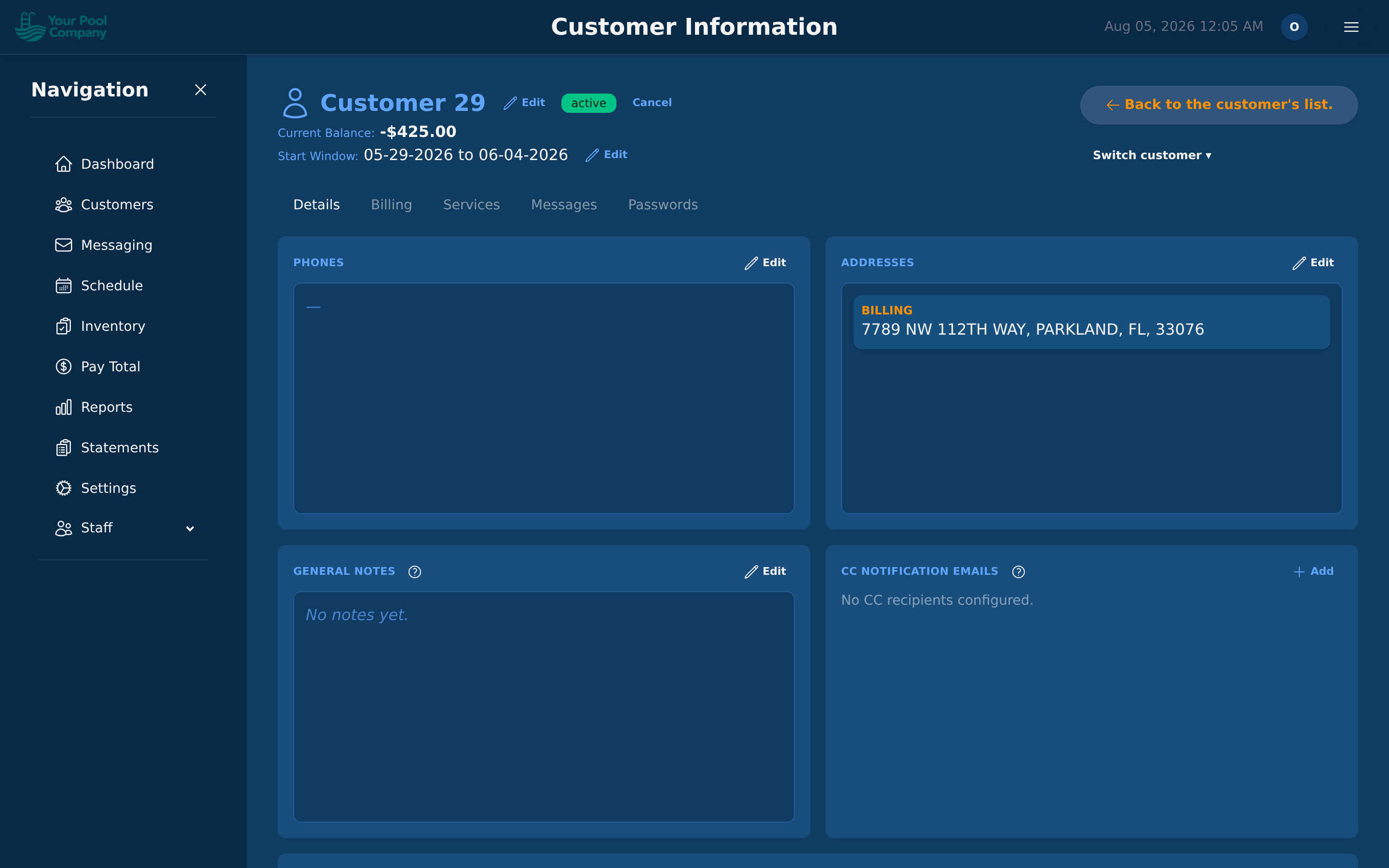
Task: Click the back arrow icon
Action: 1112,105
